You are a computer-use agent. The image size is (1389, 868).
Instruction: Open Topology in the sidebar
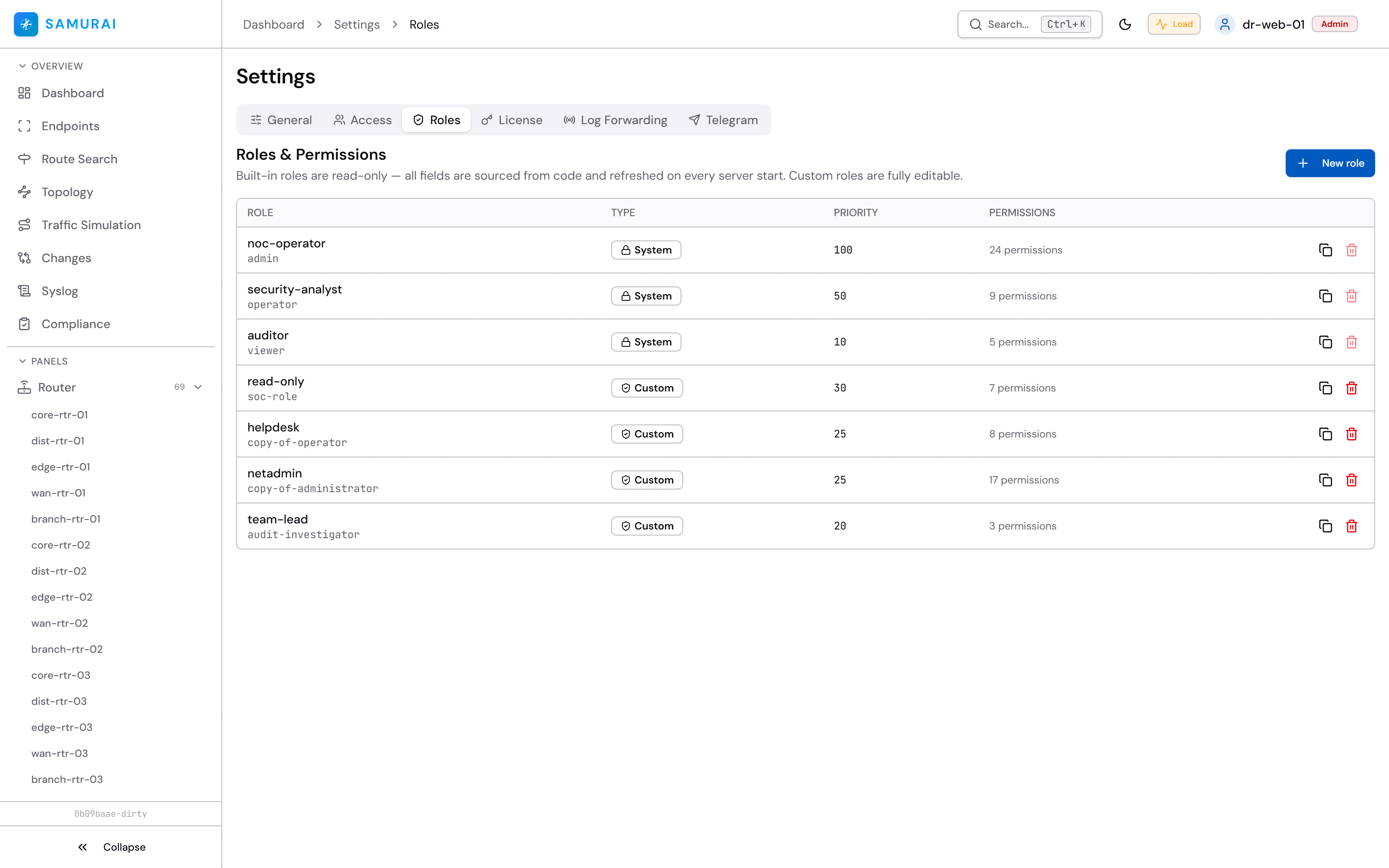click(x=67, y=192)
